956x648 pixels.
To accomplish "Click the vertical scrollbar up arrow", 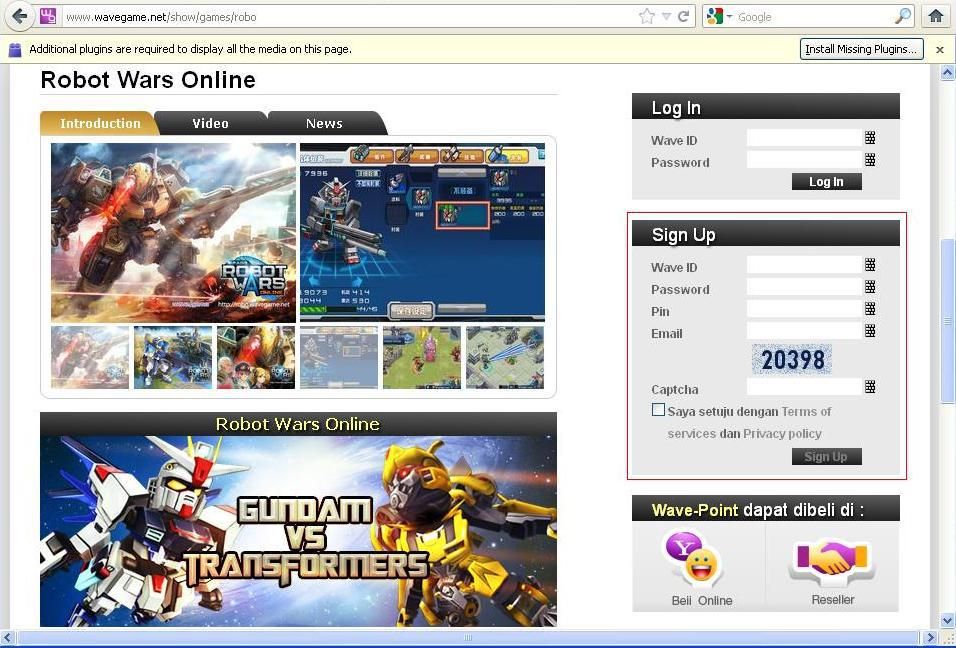I will pyautogui.click(x=947, y=73).
